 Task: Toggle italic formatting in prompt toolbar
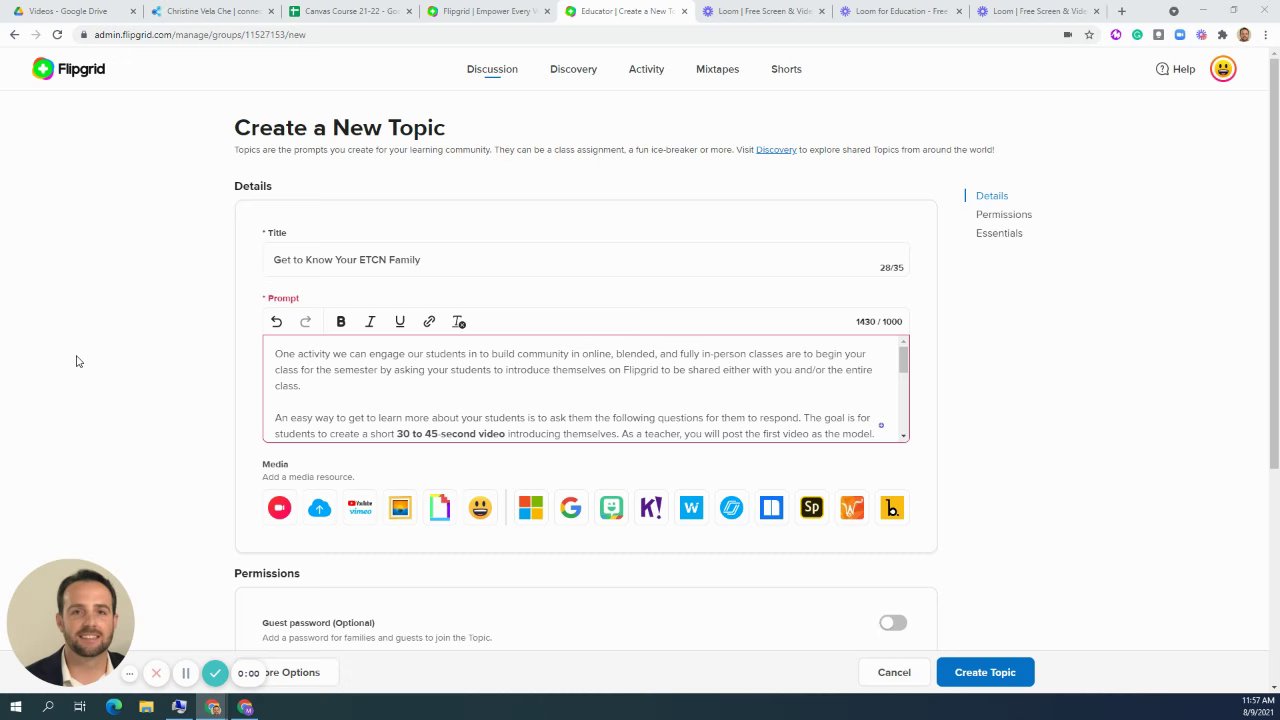point(370,322)
